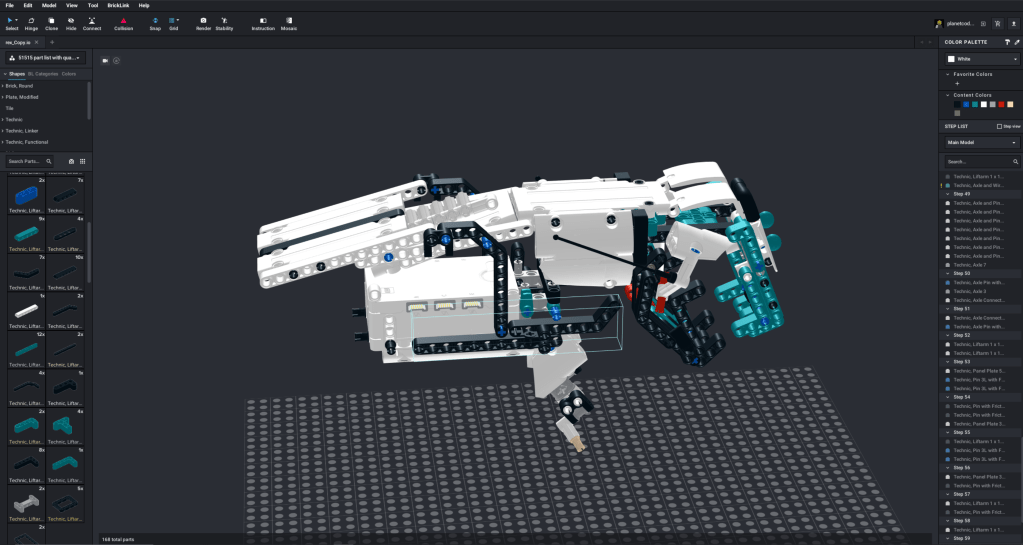Open the Main Model dropdown
Screen dimensions: 1023x545
pos(981,143)
